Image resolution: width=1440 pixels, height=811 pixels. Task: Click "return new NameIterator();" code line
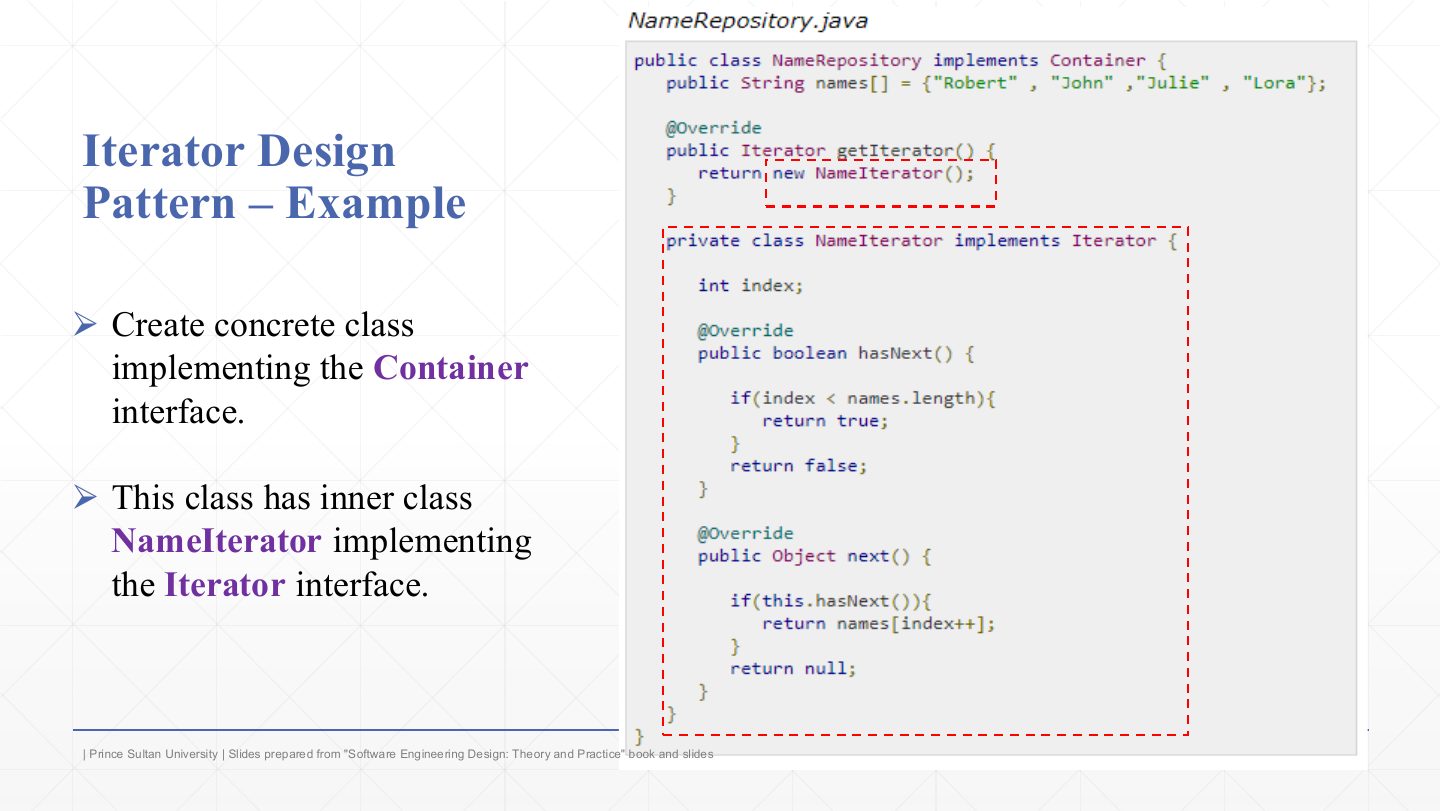tap(835, 173)
